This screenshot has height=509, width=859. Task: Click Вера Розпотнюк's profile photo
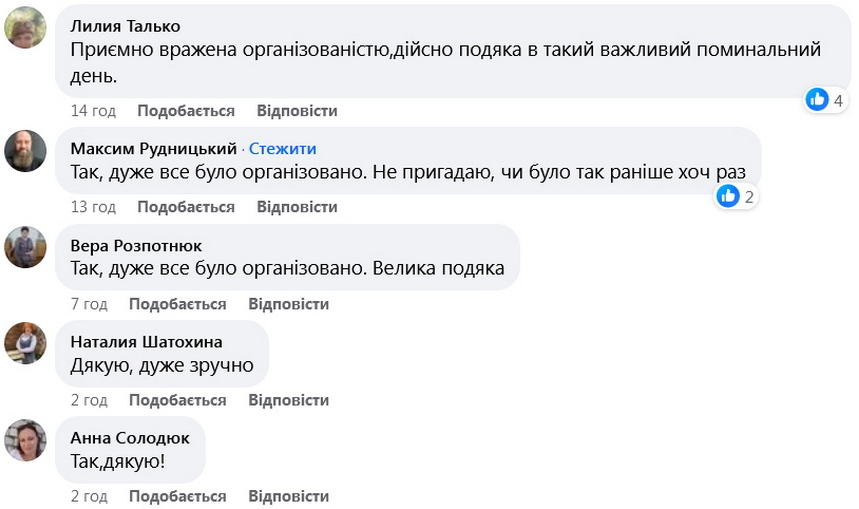click(x=26, y=247)
